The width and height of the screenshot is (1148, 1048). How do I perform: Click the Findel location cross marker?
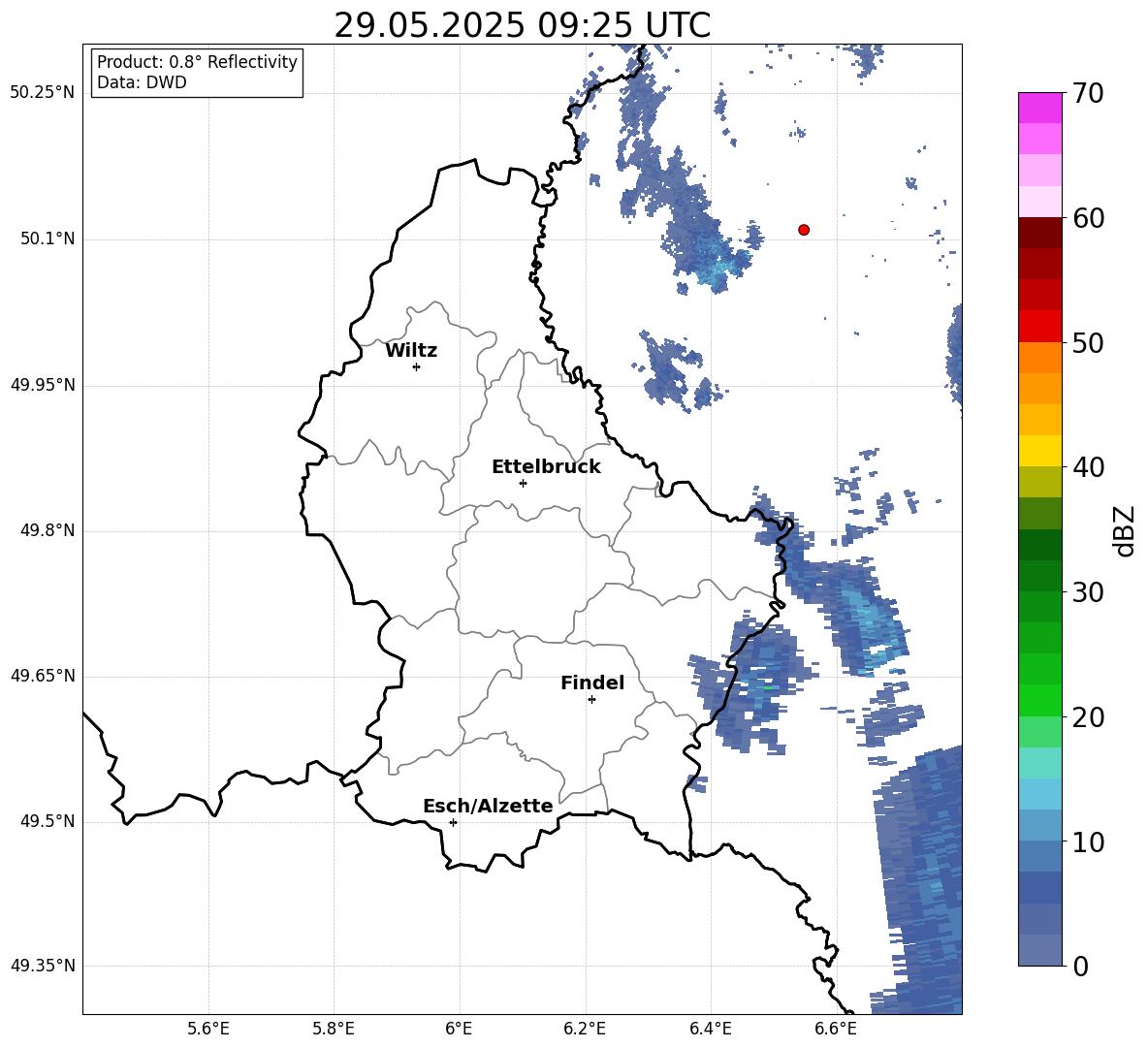pos(591,700)
